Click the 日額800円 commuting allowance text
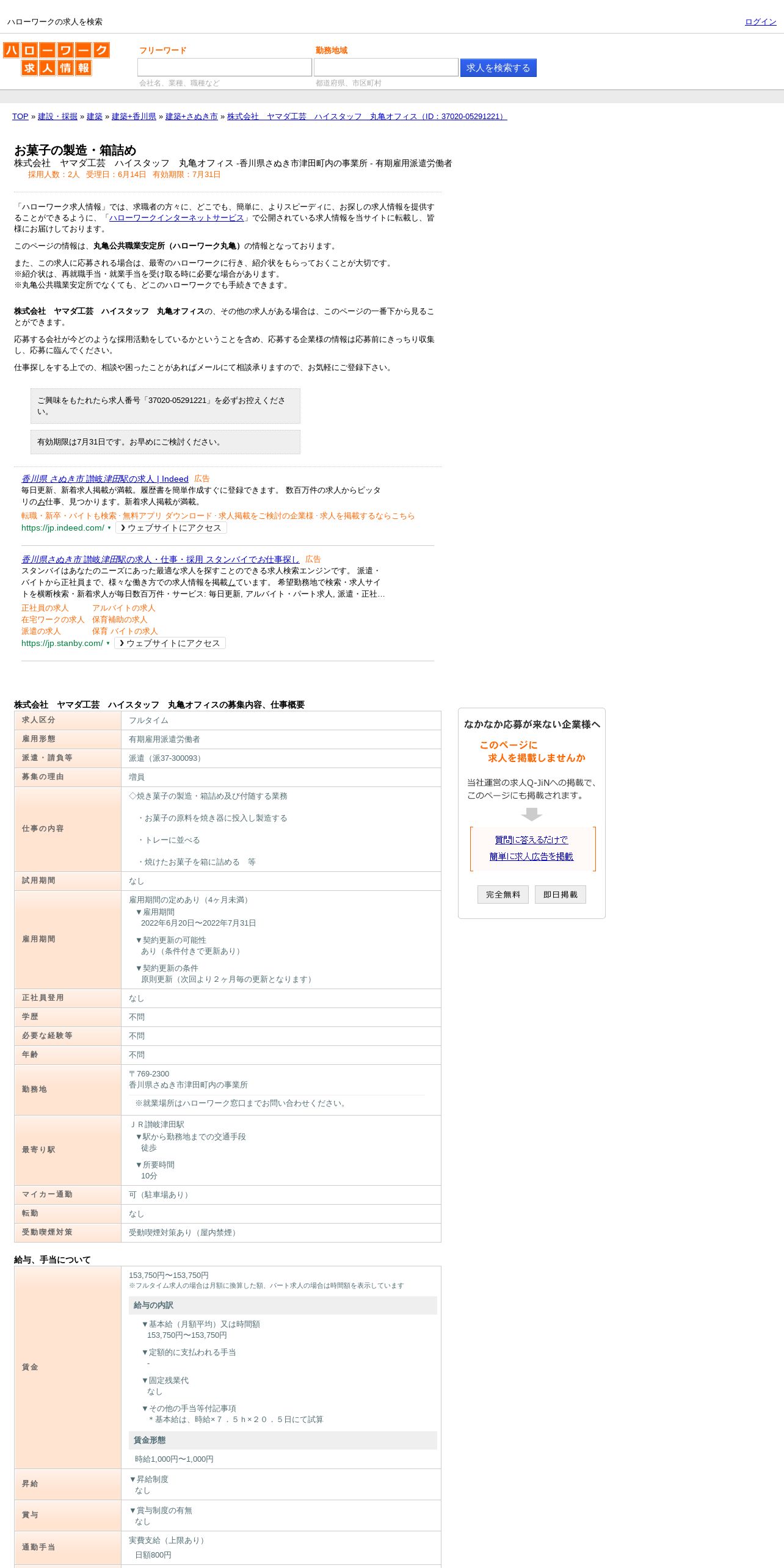The height and width of the screenshot is (1568, 784). (x=153, y=1555)
